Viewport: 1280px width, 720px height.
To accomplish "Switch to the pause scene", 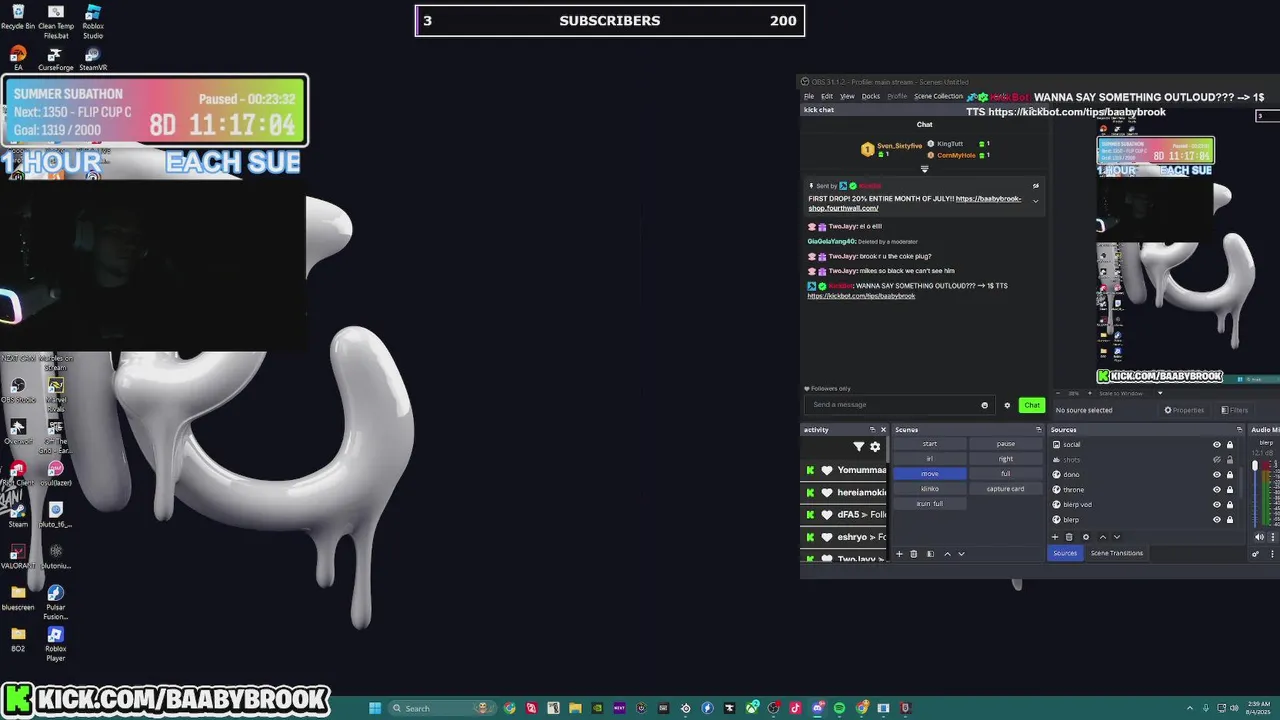I will [1006, 444].
